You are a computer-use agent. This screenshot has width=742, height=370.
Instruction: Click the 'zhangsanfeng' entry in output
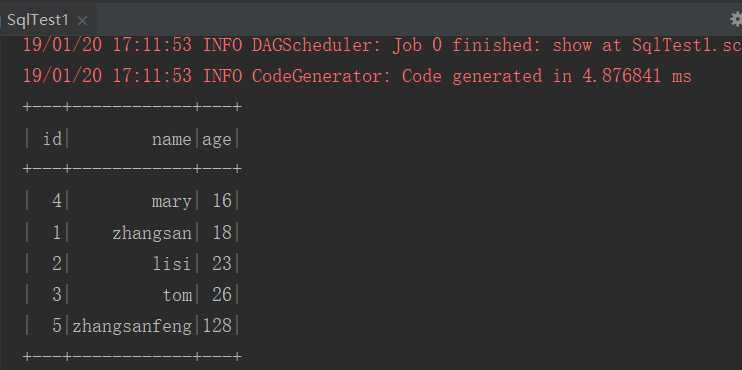[132, 326]
